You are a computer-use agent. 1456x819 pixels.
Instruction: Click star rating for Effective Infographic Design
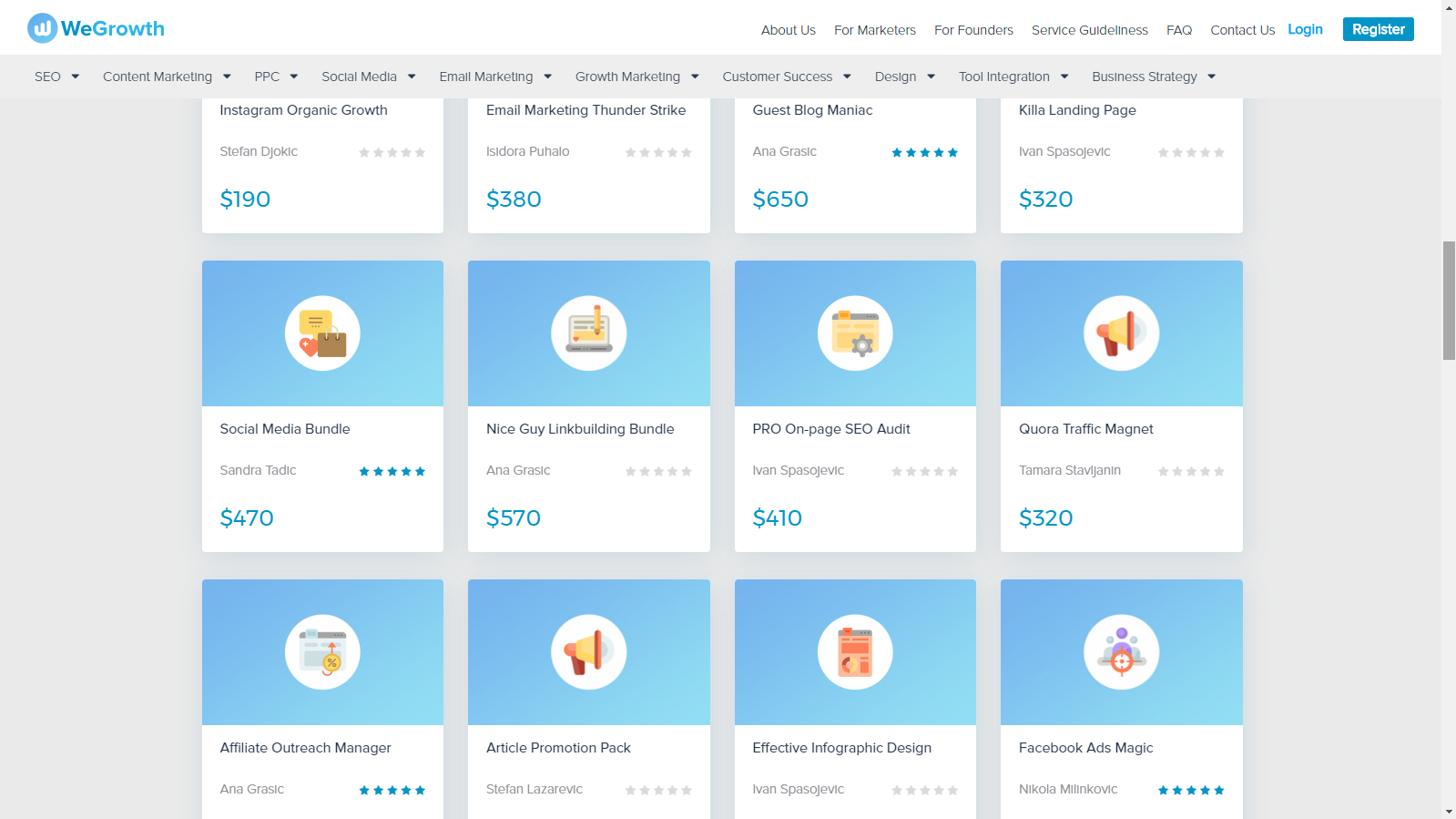point(925,790)
